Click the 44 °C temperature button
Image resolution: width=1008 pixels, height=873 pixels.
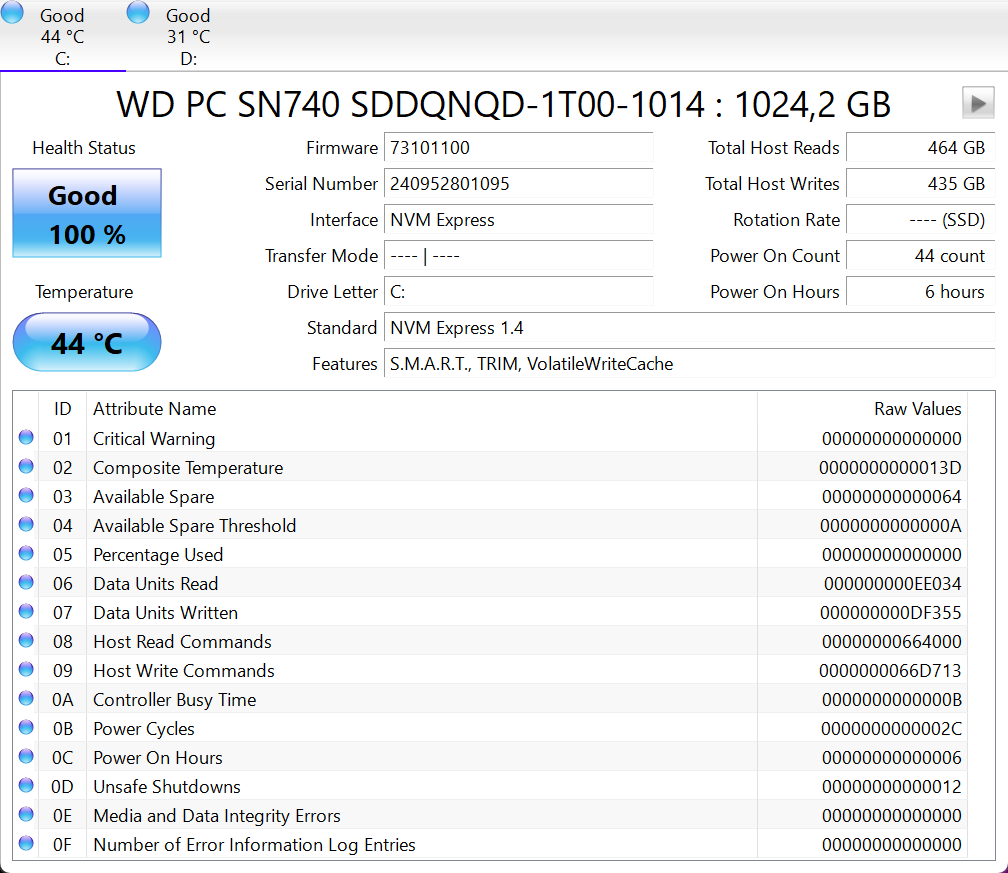[87, 343]
